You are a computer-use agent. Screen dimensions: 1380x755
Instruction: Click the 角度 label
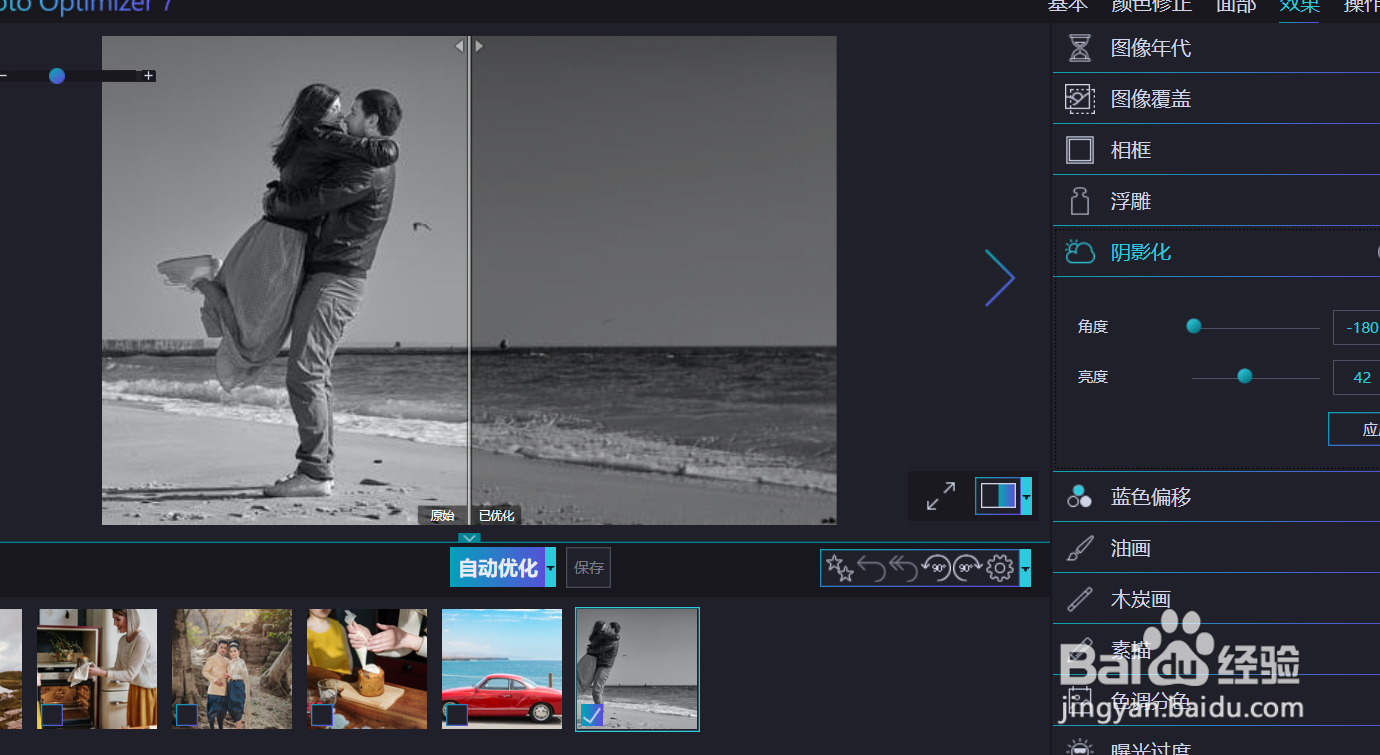pos(1093,327)
